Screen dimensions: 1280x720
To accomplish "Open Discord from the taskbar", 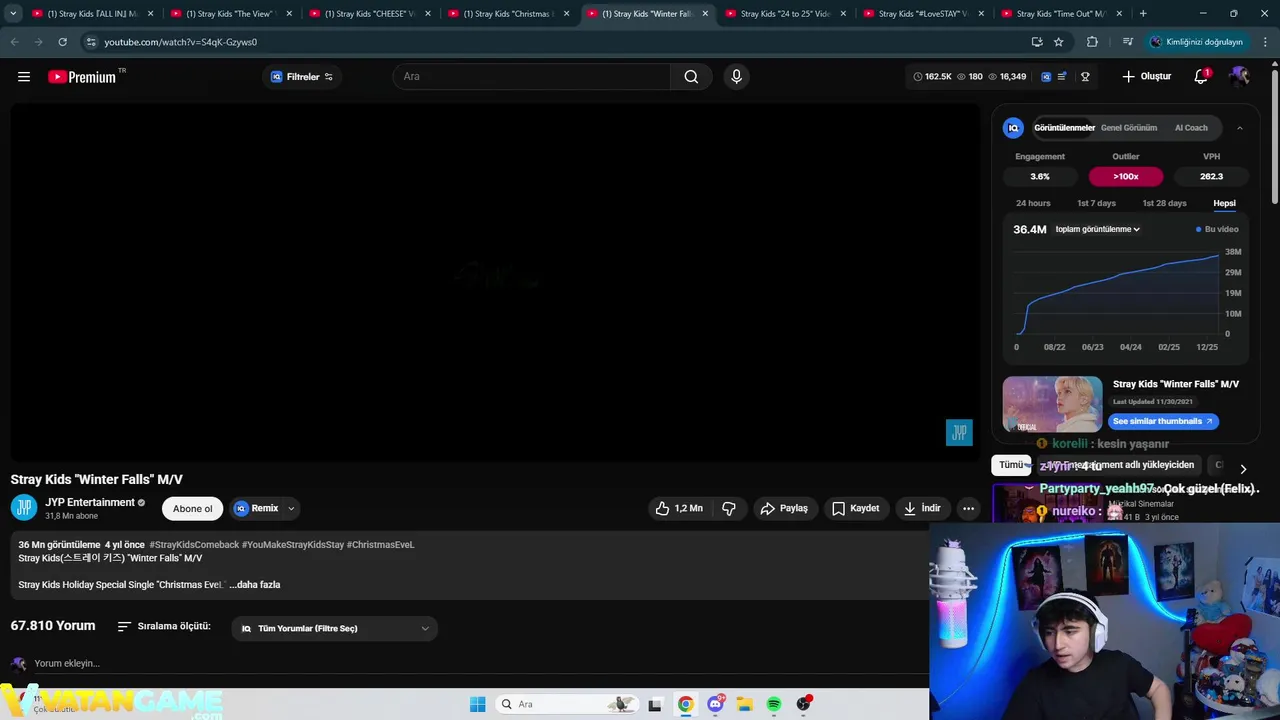I will point(715,704).
